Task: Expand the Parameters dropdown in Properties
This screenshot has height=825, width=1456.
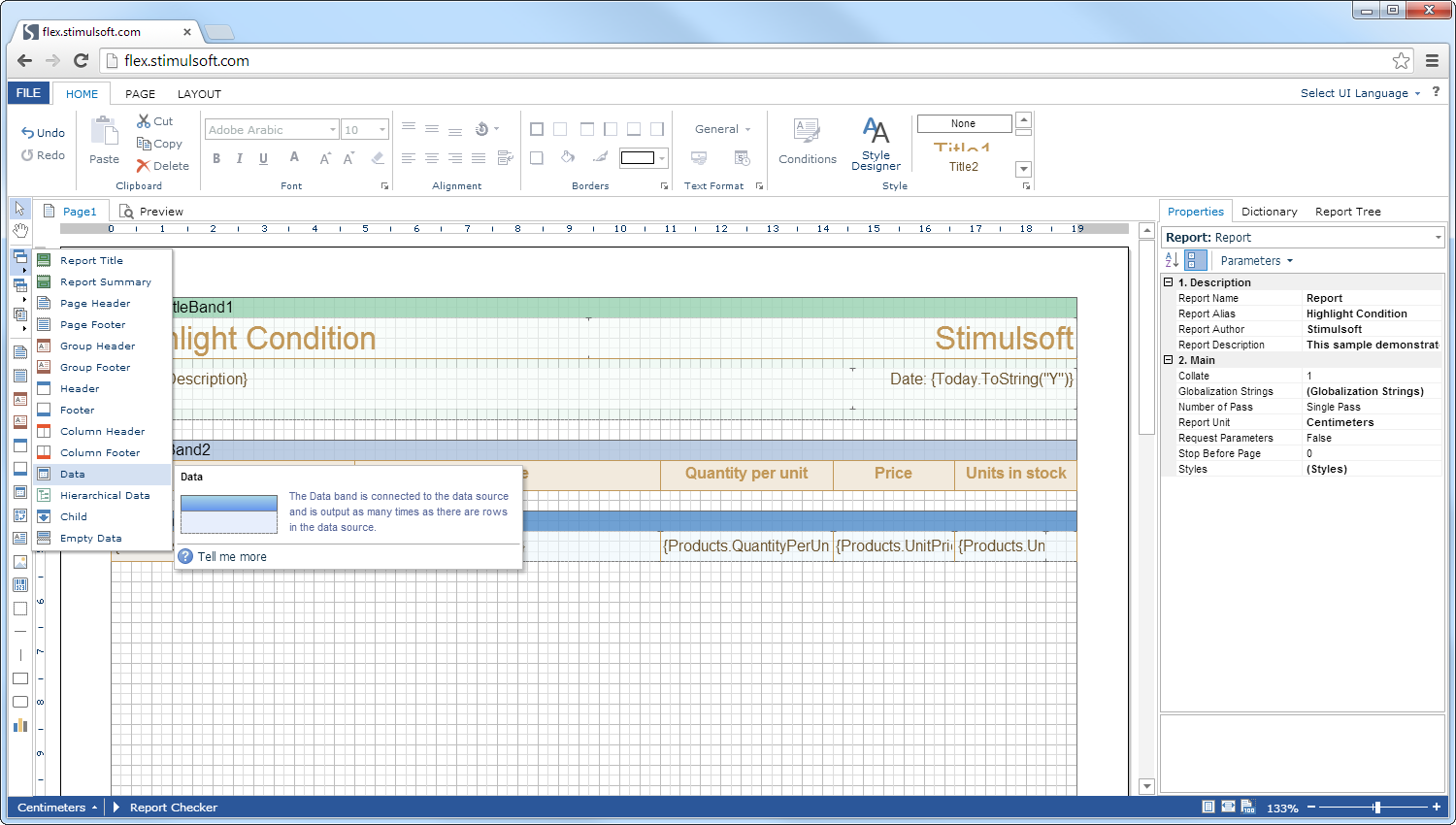Action: click(1256, 260)
